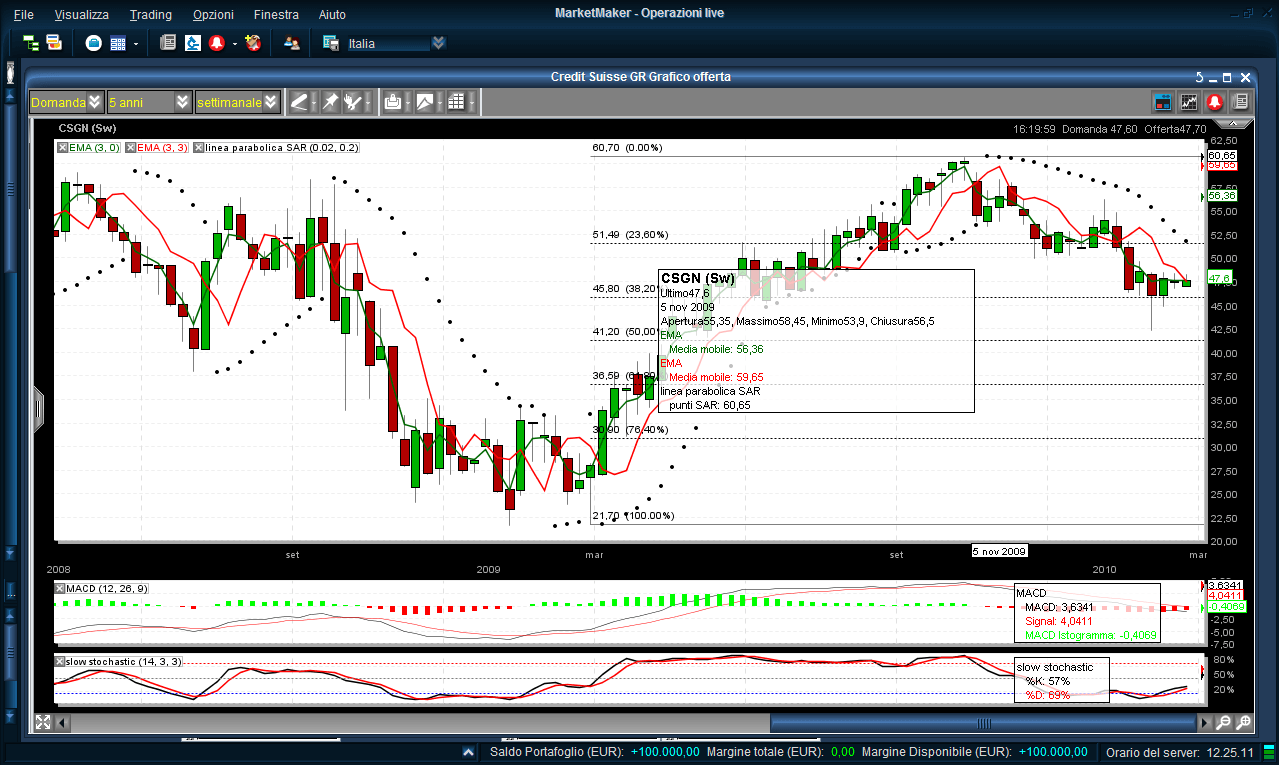Screen dimensions: 1279x765
Task: Open the news newspaper icon in the main toolbar
Action: pos(168,43)
